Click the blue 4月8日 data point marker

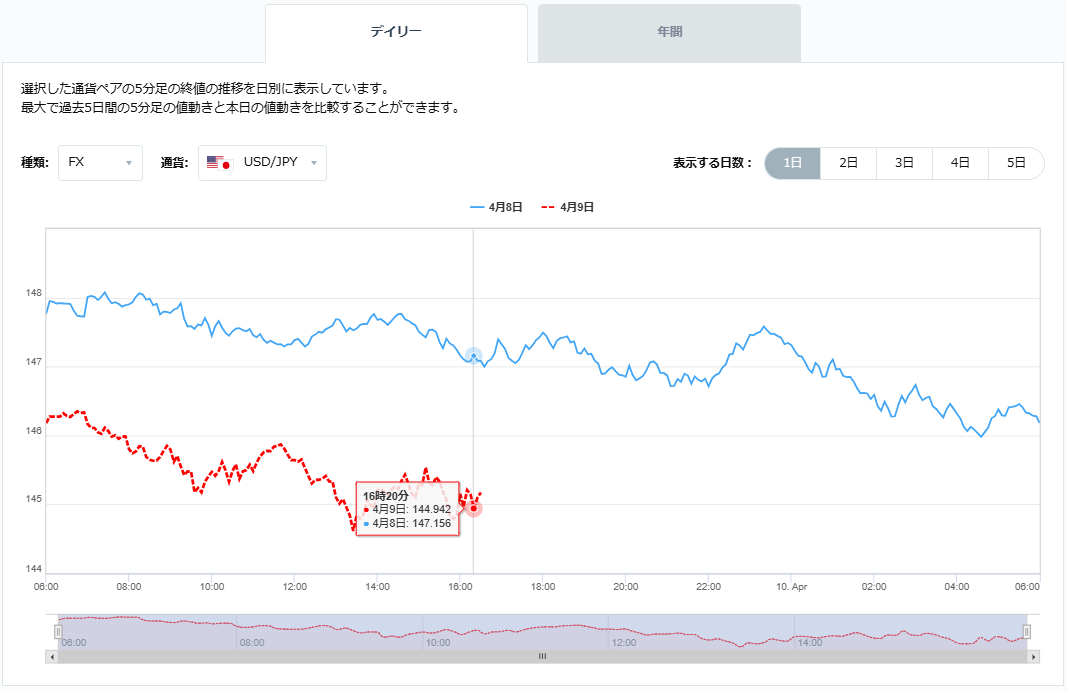474,356
